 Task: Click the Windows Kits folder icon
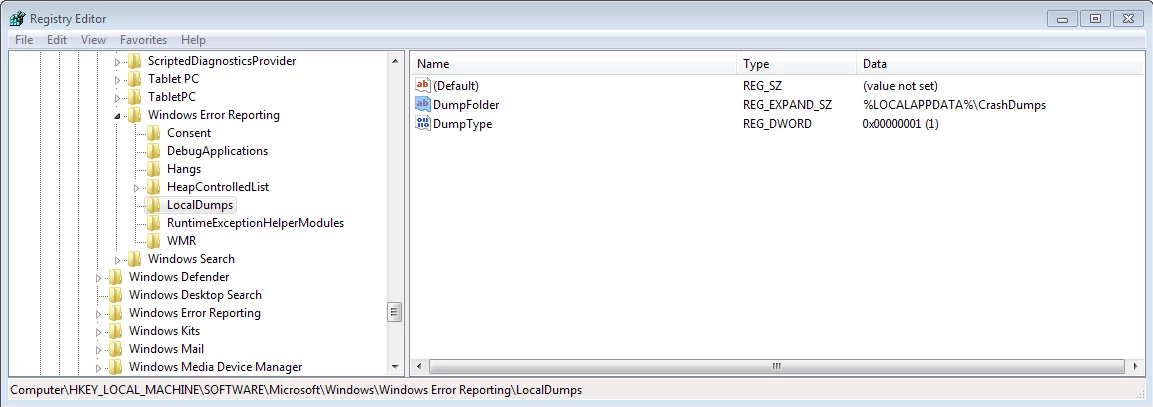pyautogui.click(x=115, y=331)
